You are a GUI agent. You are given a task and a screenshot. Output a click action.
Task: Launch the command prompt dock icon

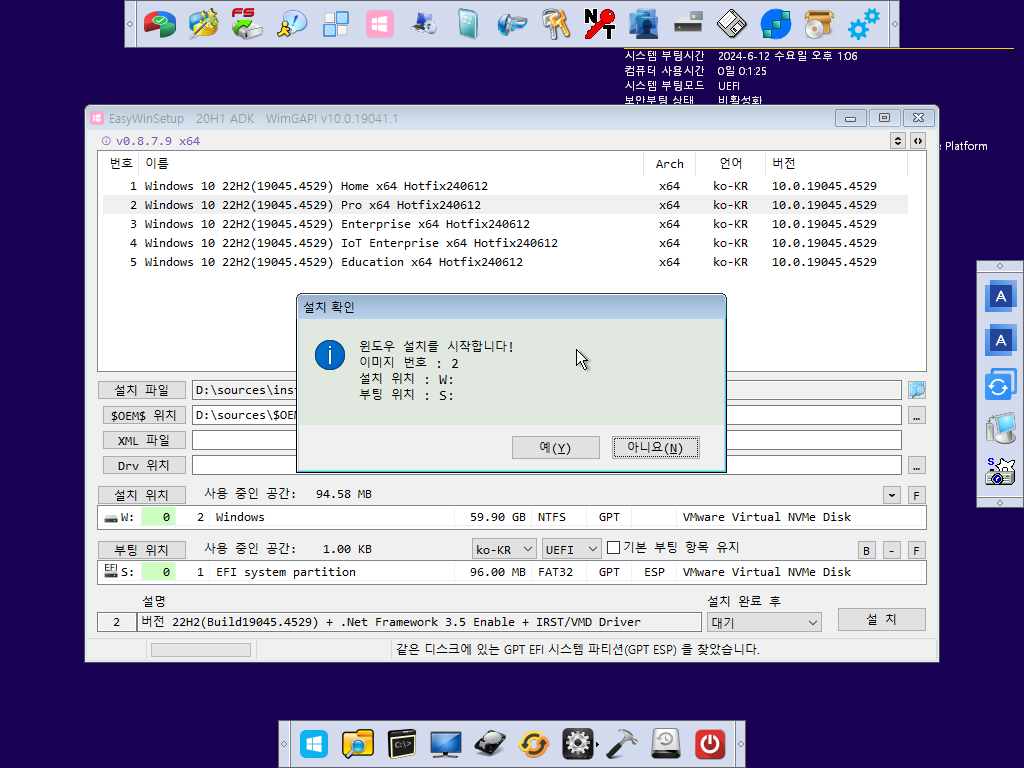(x=402, y=744)
